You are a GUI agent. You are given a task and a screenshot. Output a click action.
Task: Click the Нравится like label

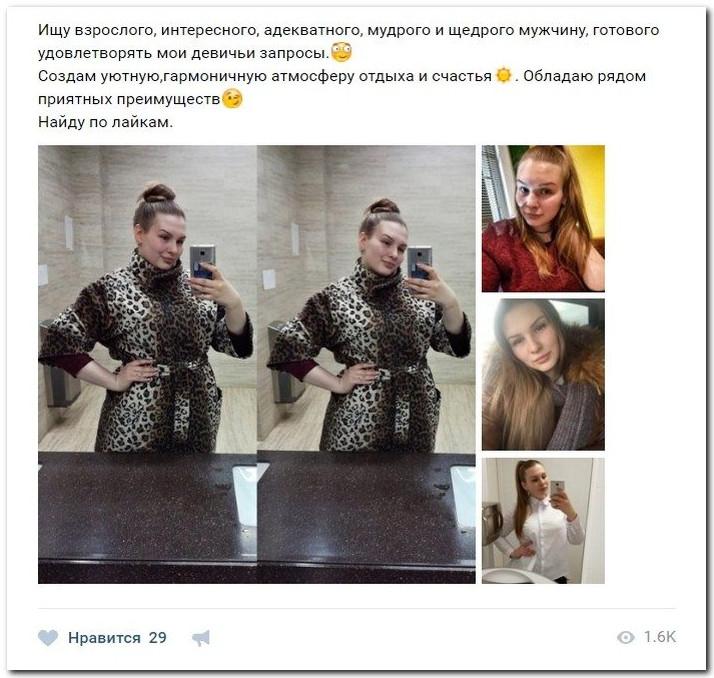(x=104, y=638)
